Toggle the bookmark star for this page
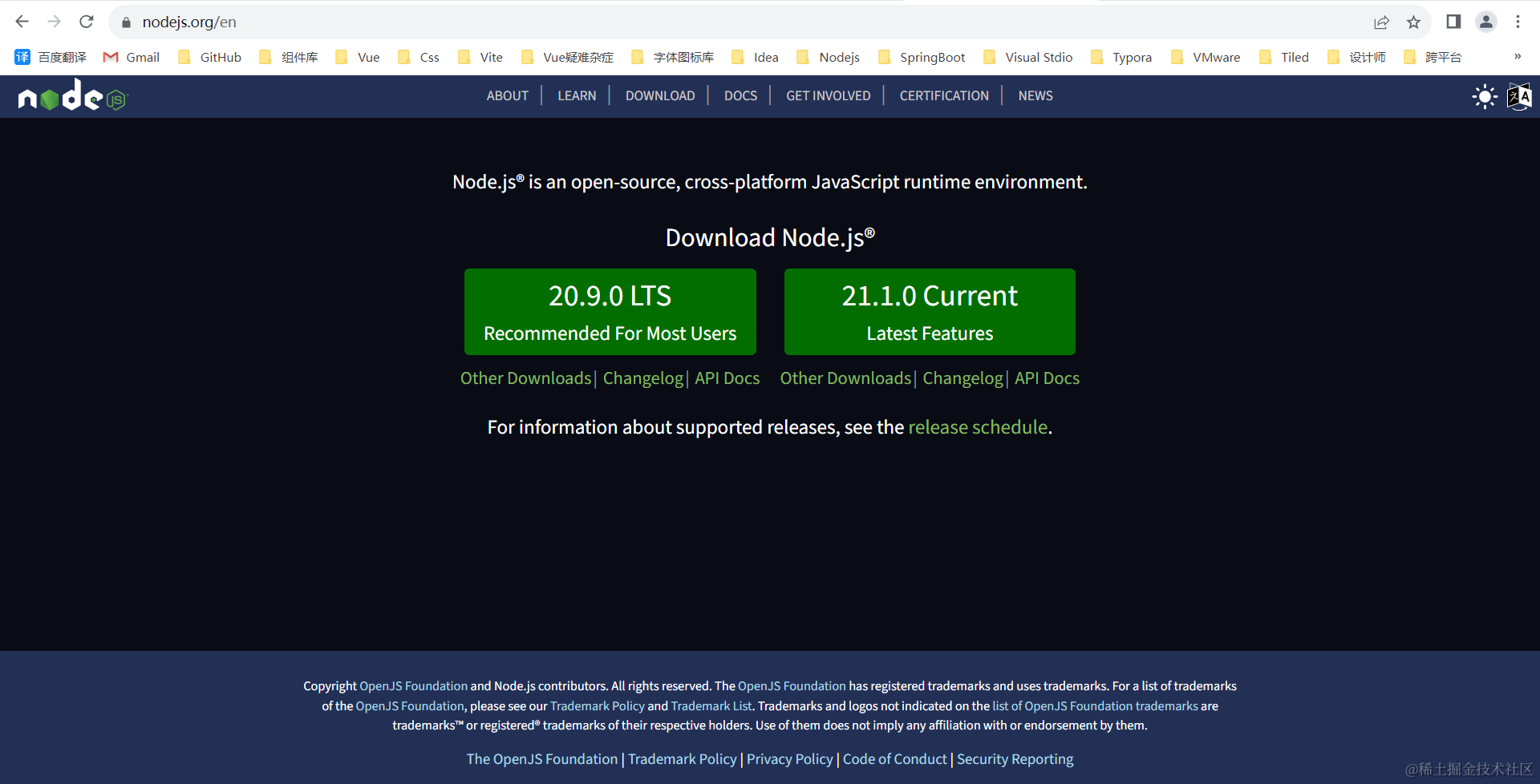The width and height of the screenshot is (1540, 784). [x=1414, y=22]
